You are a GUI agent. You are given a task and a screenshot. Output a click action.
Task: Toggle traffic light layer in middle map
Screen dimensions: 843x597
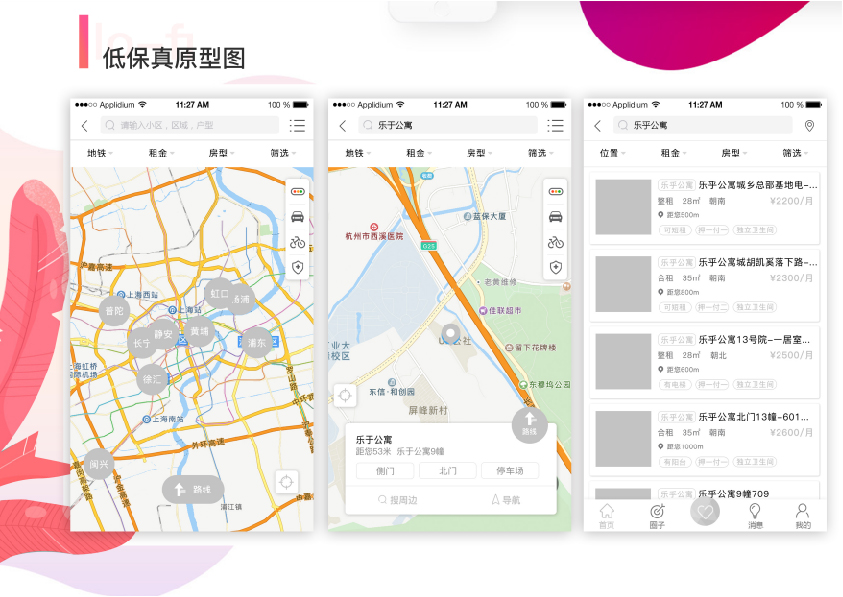[555, 191]
